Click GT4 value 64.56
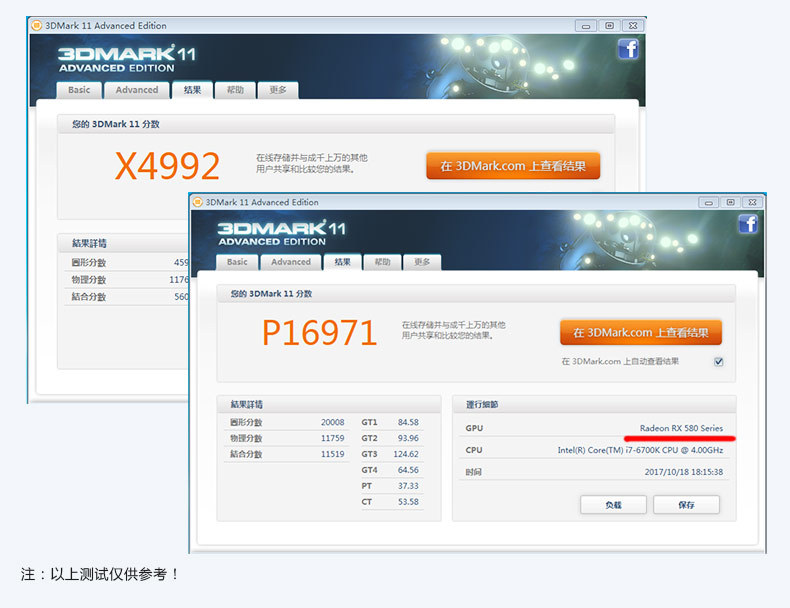Image resolution: width=790 pixels, height=608 pixels. pos(408,470)
